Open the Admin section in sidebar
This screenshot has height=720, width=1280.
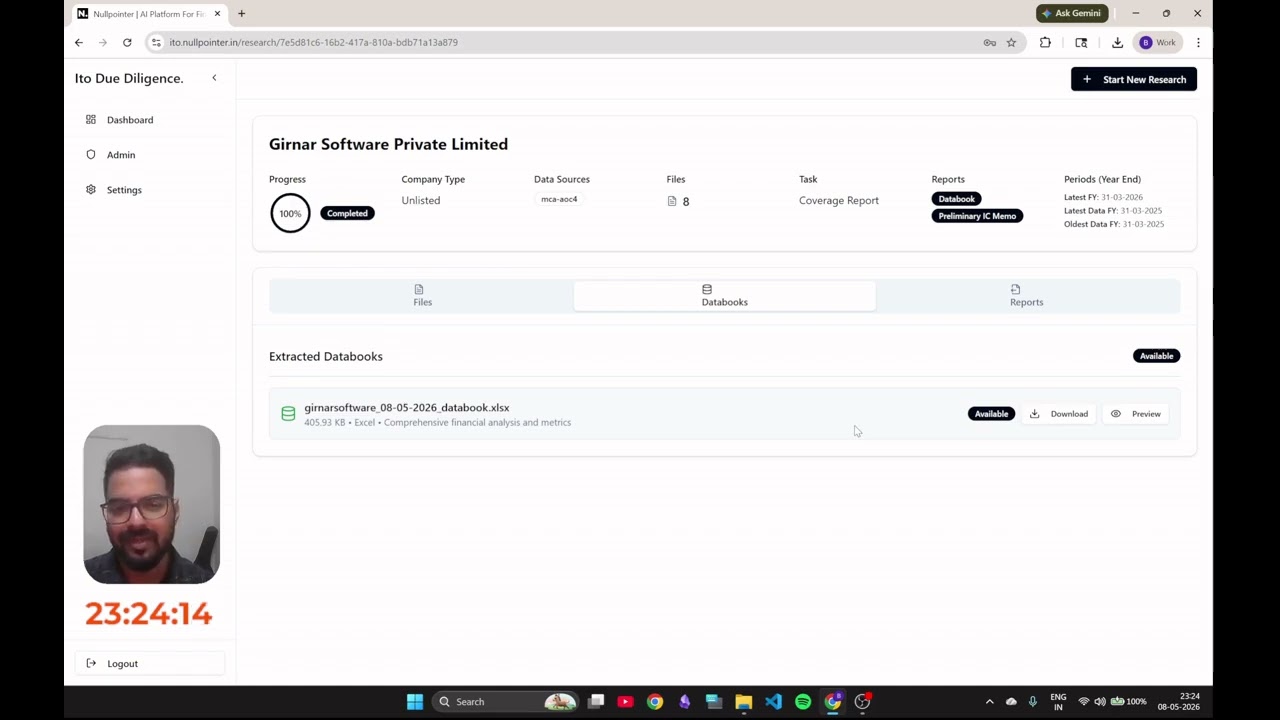coord(121,155)
